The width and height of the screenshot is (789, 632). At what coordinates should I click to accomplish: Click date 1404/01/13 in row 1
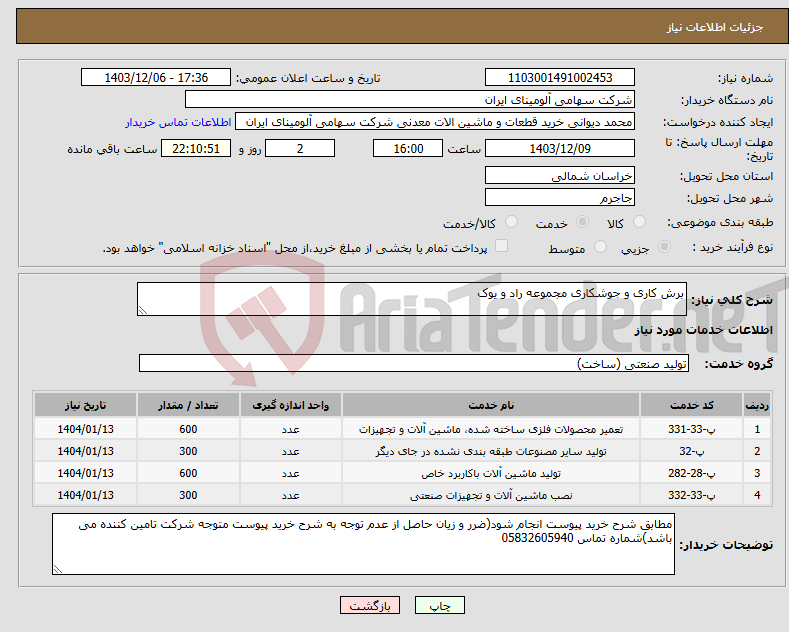(x=85, y=429)
